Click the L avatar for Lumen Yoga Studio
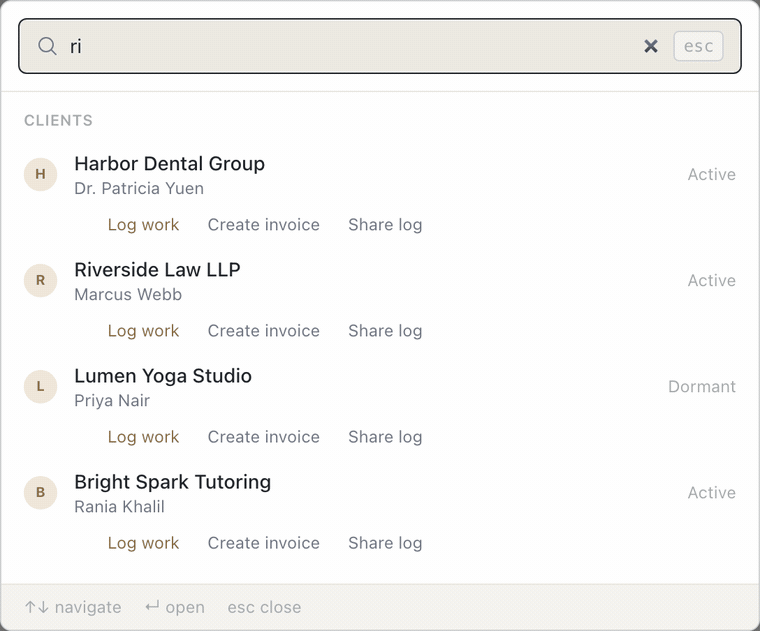The image size is (760, 631). pyautogui.click(x=41, y=387)
